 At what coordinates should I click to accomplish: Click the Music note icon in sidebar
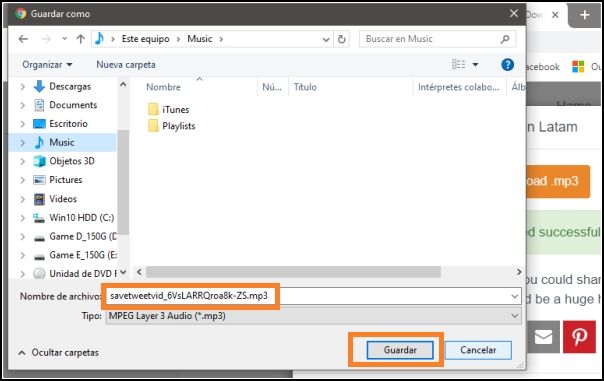pyautogui.click(x=39, y=143)
